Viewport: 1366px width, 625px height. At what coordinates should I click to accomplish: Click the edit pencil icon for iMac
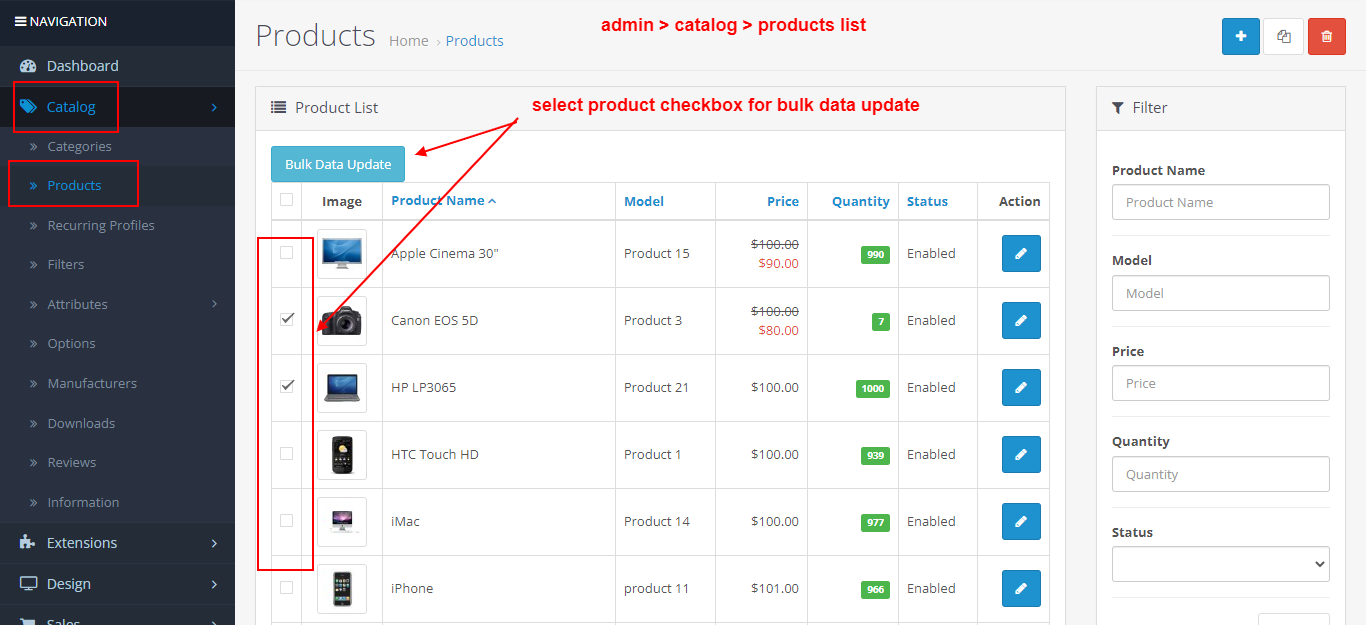tap(1021, 522)
